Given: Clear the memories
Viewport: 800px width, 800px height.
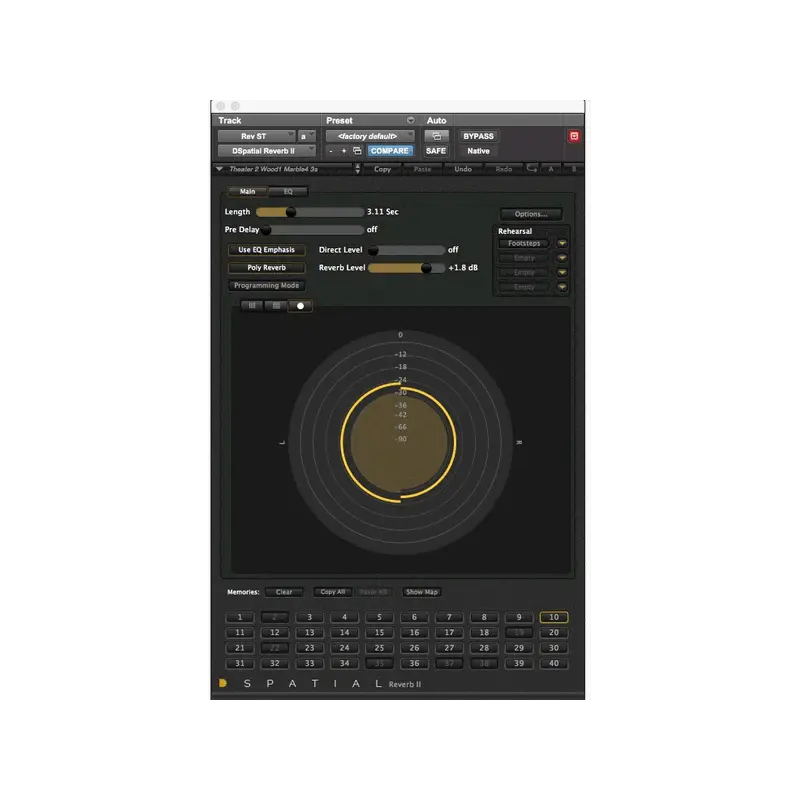Looking at the screenshot, I should pyautogui.click(x=284, y=592).
